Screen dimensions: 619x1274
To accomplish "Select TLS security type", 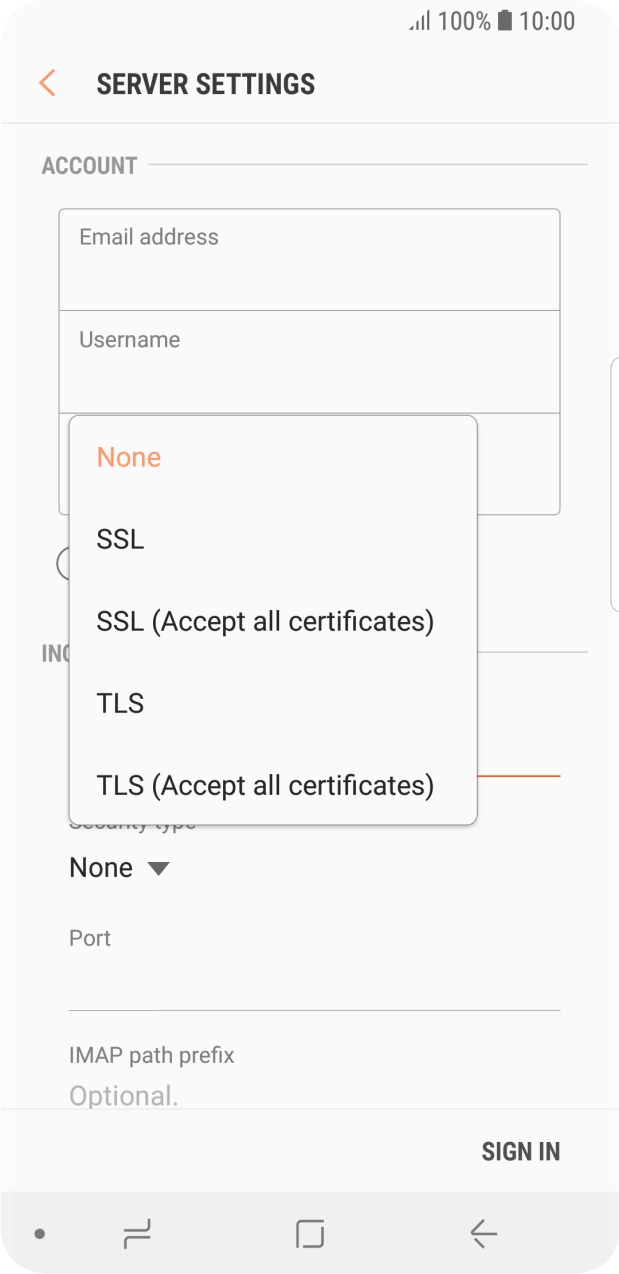I will [119, 703].
